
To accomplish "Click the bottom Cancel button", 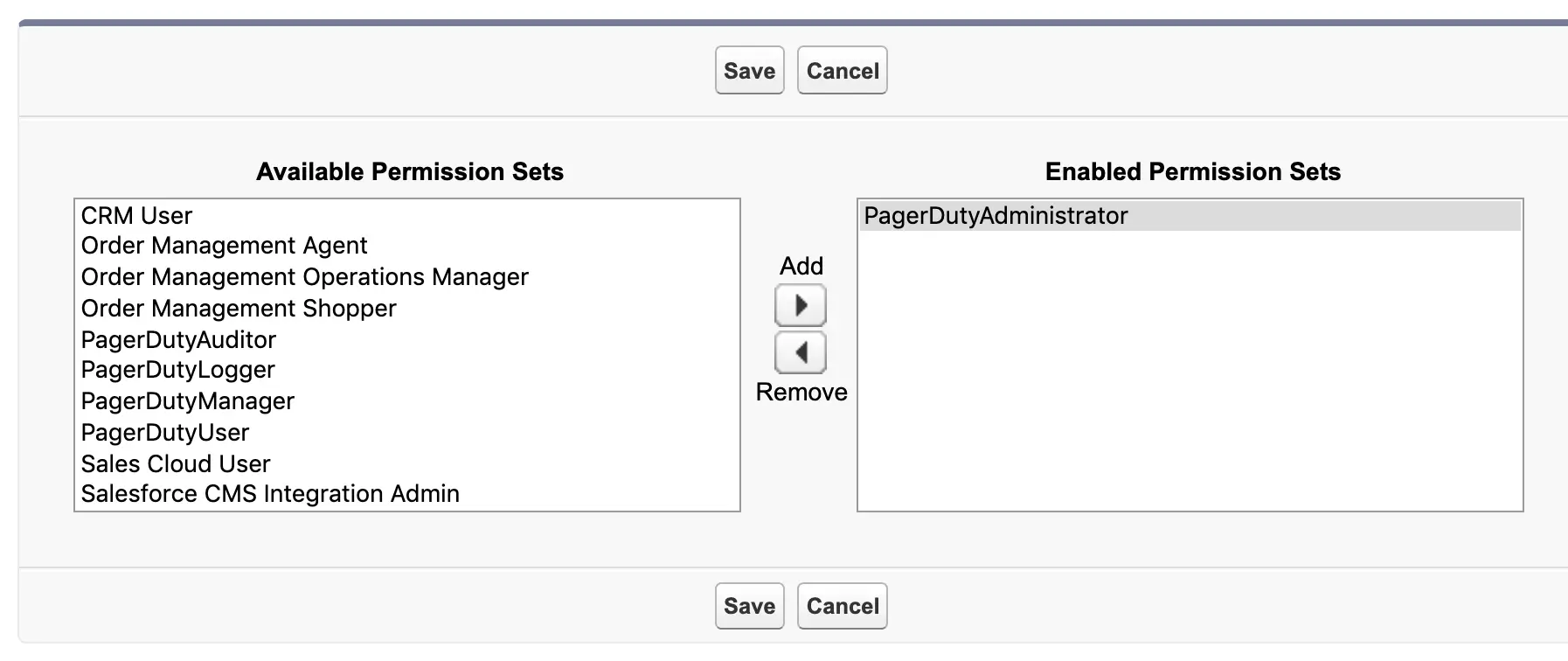I will click(843, 606).
